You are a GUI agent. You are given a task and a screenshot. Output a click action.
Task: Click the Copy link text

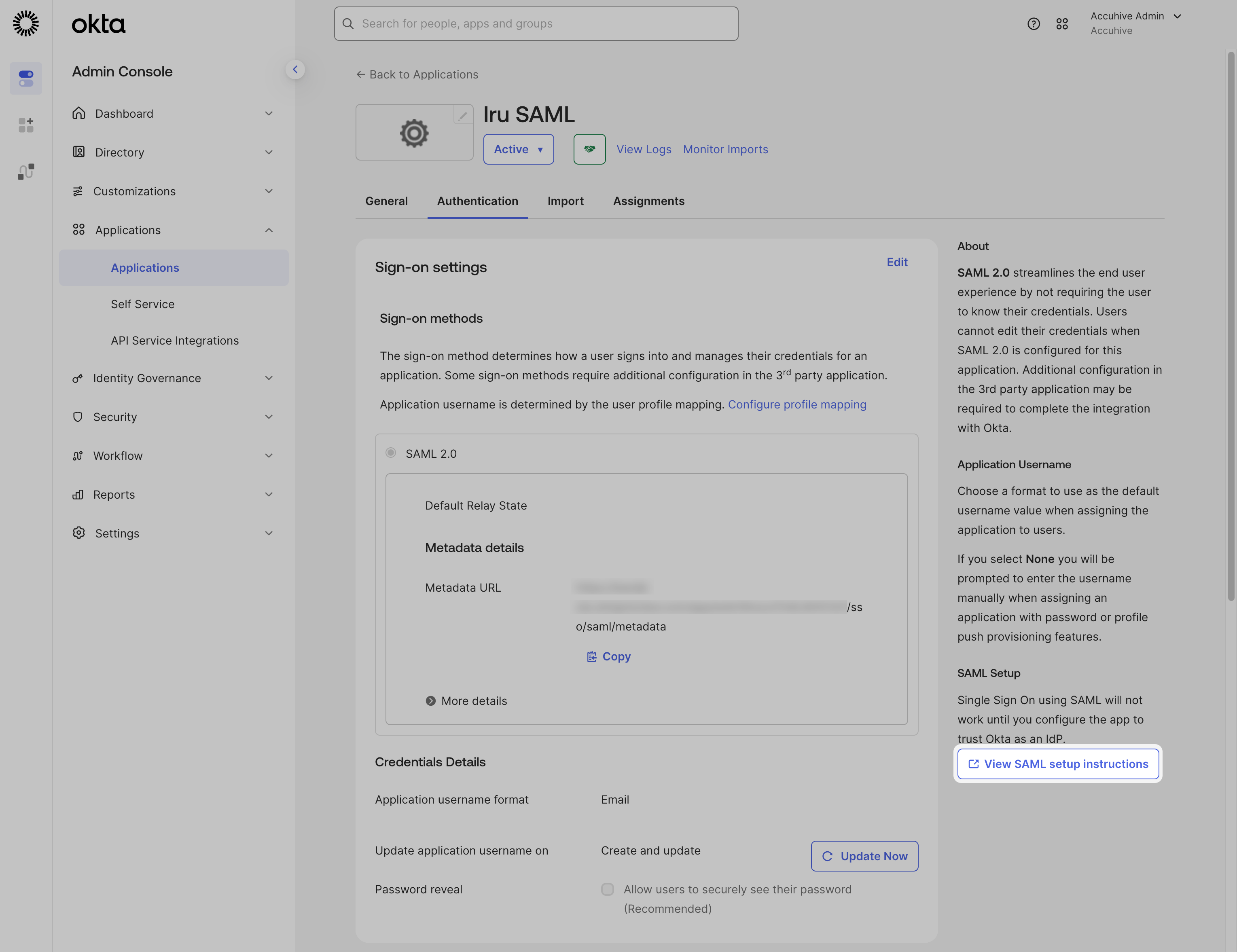click(616, 656)
